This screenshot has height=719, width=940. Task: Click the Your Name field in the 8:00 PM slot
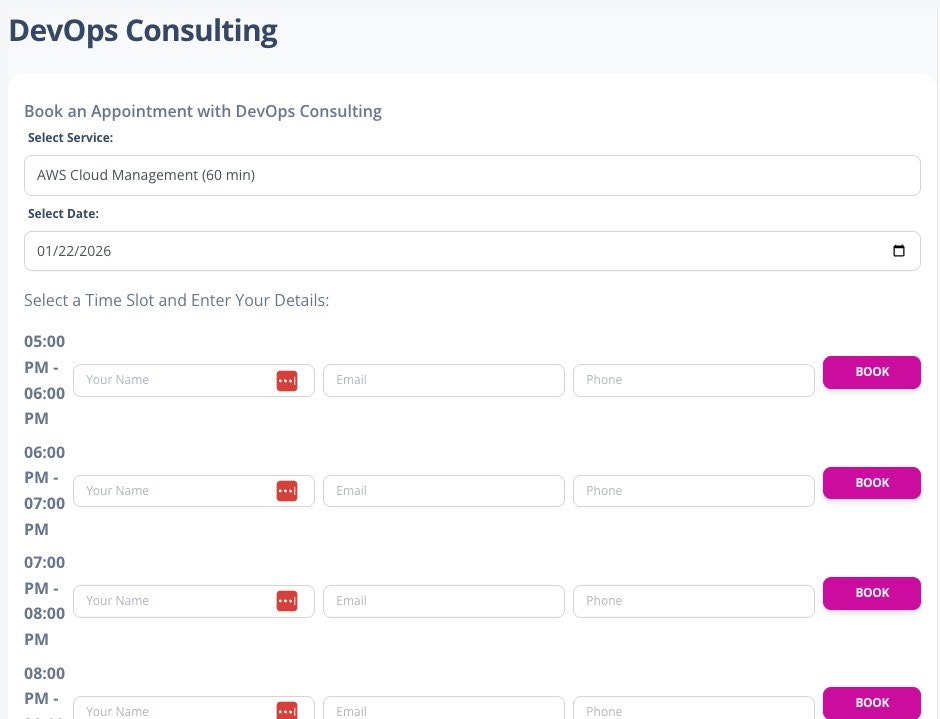pos(170,711)
